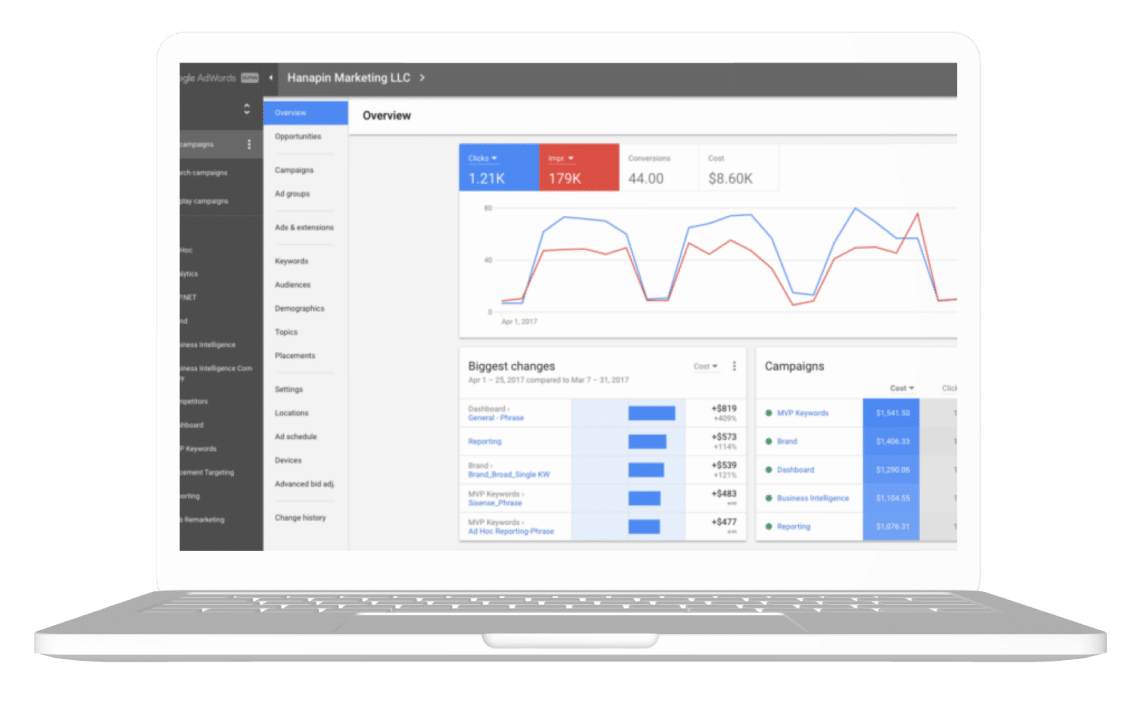Open the Cost dropdown in Biggest changes

coord(705,367)
